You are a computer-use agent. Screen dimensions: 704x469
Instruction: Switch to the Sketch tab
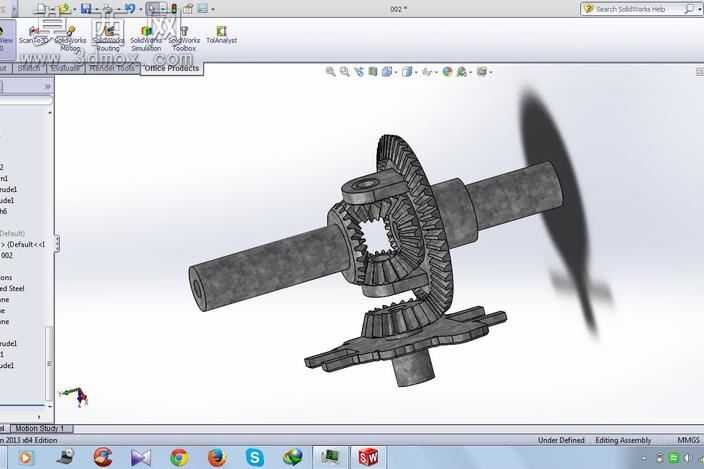point(29,68)
